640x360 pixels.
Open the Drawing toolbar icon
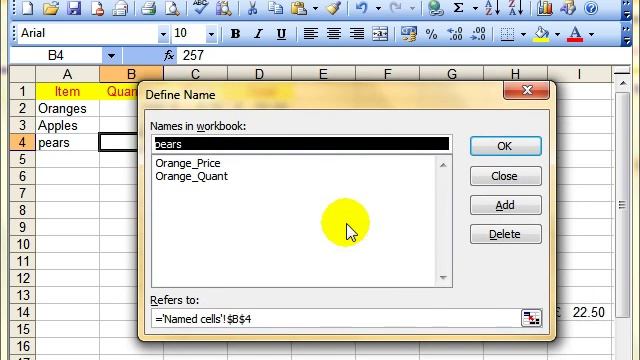(x=568, y=8)
